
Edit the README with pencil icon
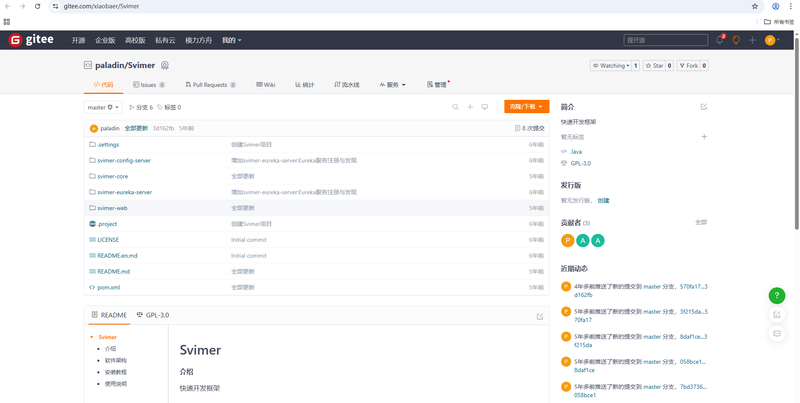click(540, 316)
